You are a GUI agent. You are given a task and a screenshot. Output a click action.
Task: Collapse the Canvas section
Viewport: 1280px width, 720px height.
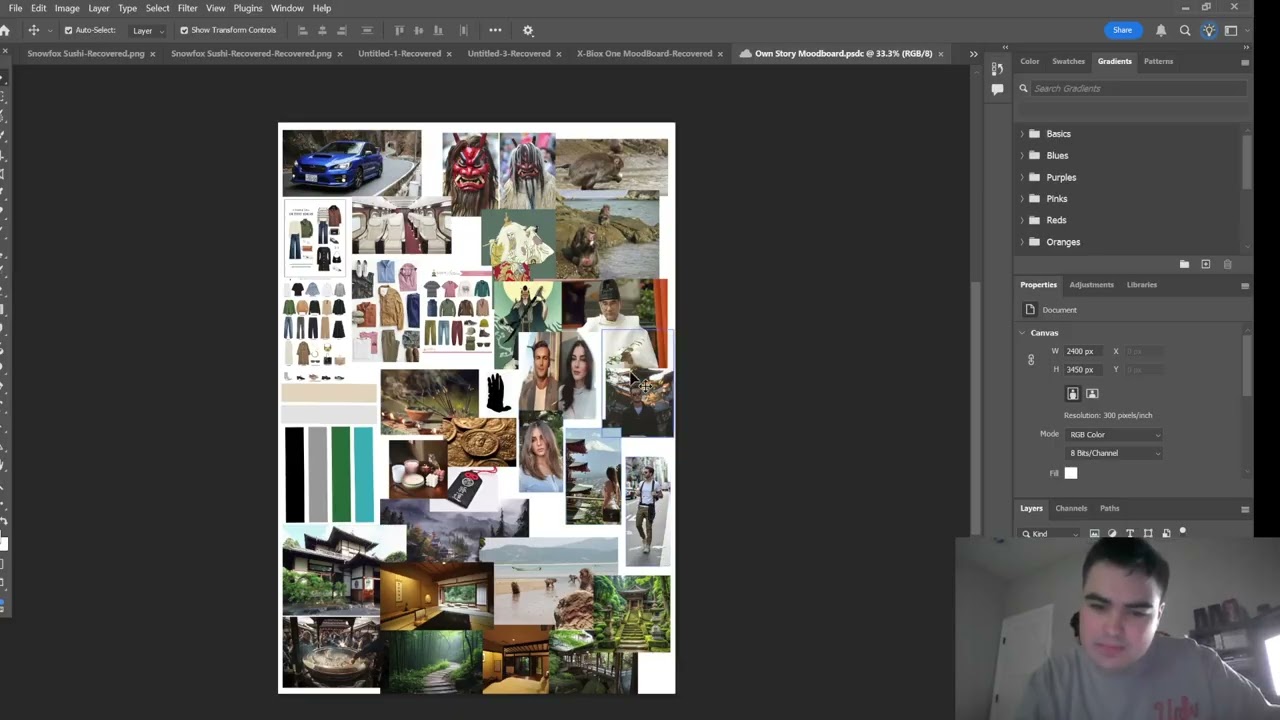[x=1022, y=333]
